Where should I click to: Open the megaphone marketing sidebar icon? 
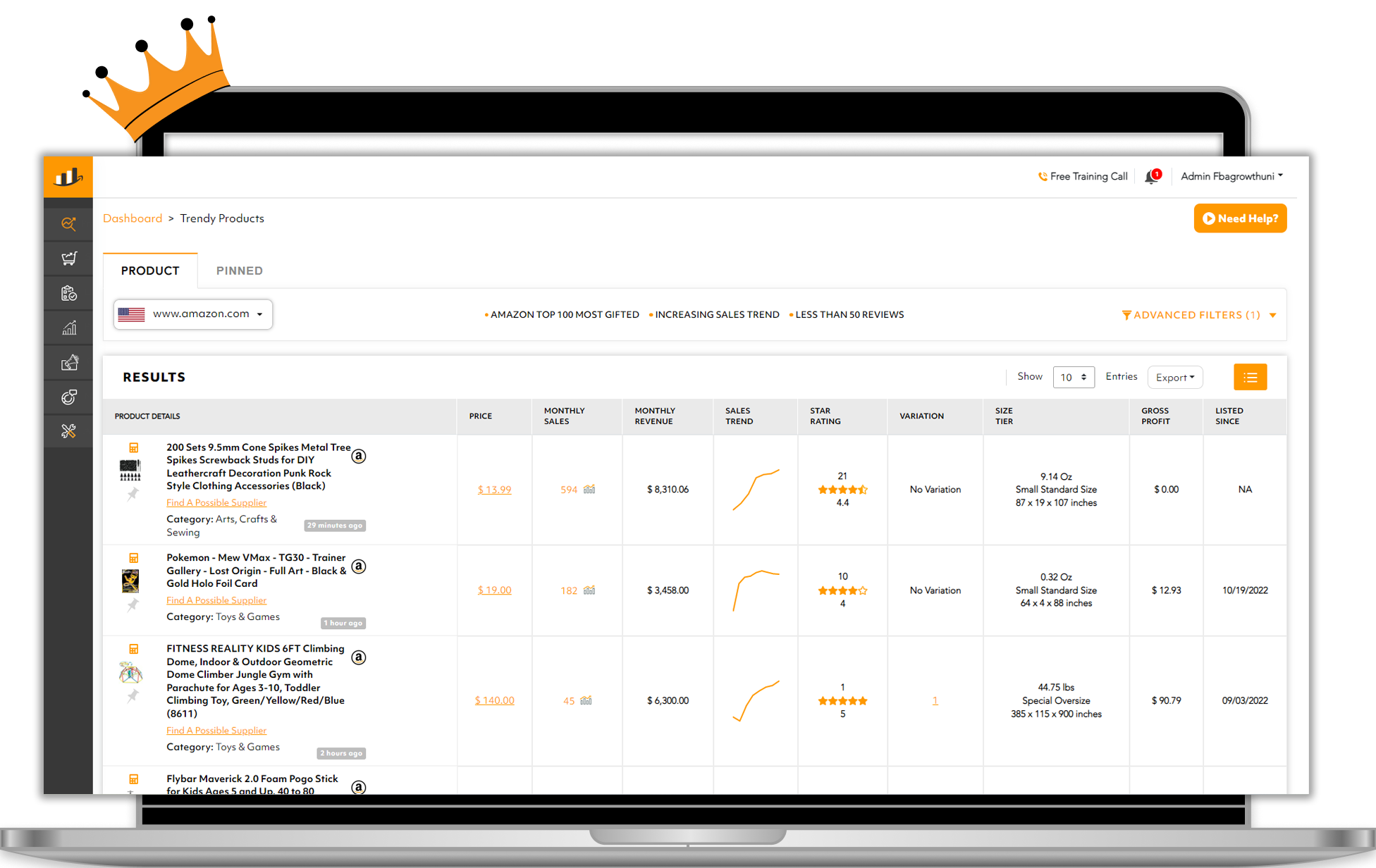(x=68, y=363)
